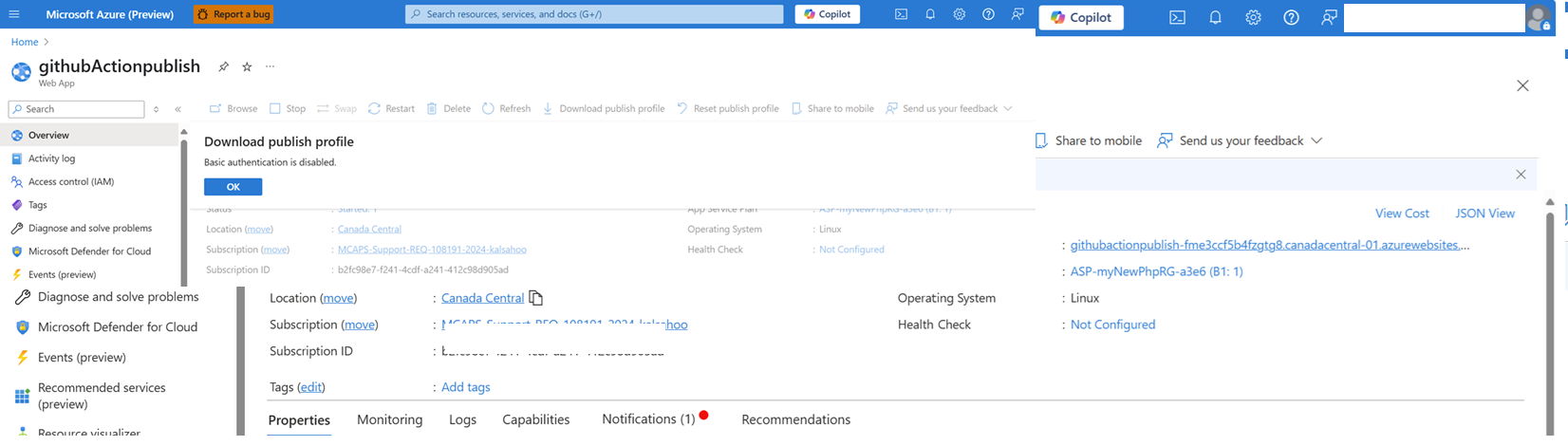Restart the web app
The height and width of the screenshot is (446, 1568).
(x=391, y=108)
